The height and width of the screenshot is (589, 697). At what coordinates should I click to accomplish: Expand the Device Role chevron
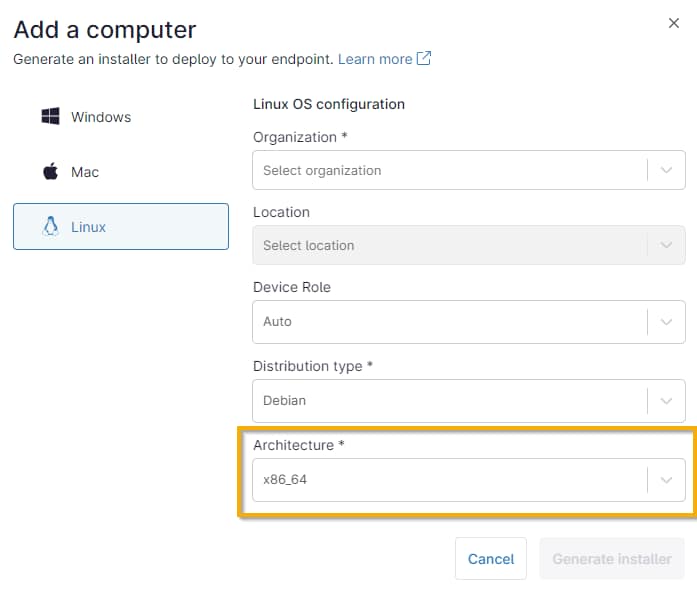666,321
